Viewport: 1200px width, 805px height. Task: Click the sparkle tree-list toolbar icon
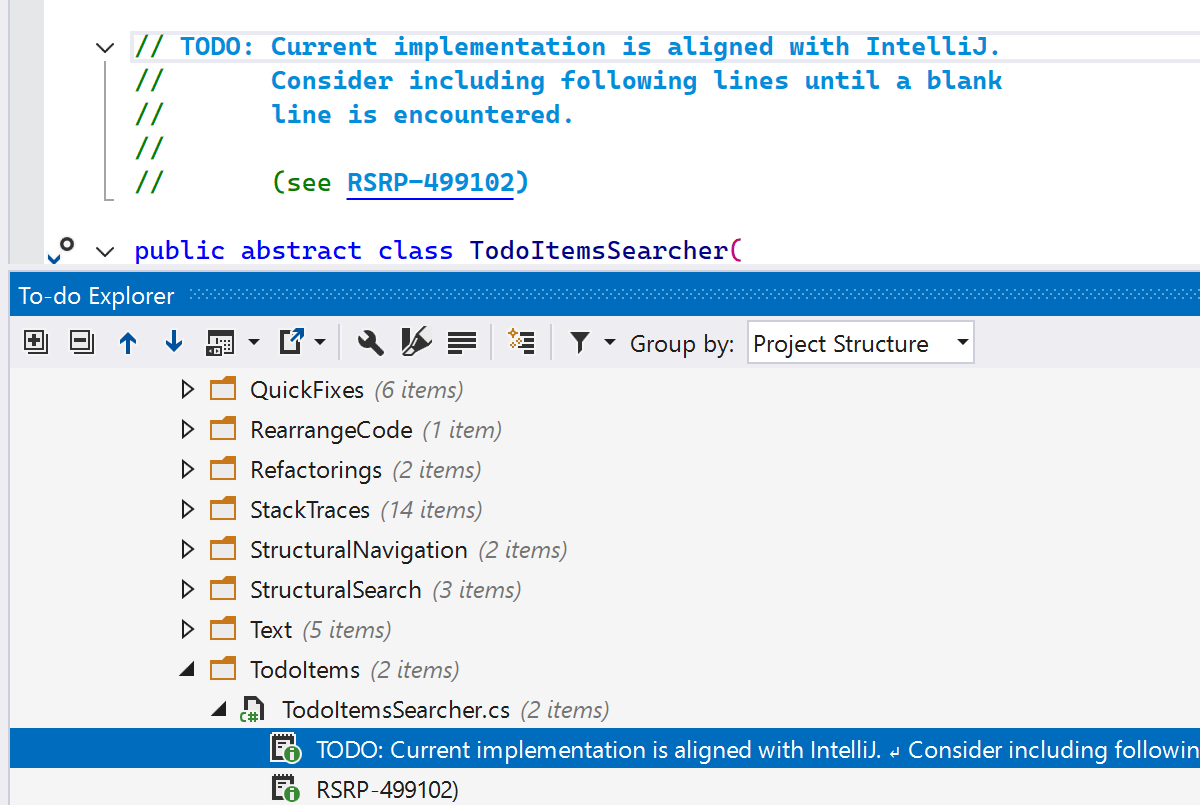pyautogui.click(x=521, y=343)
